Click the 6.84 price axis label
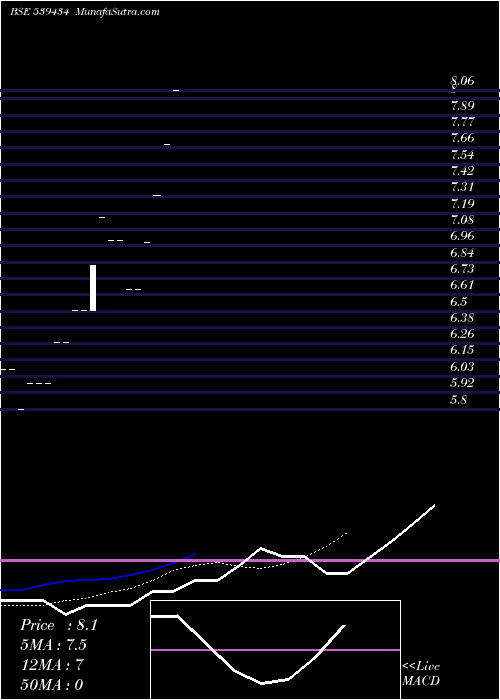The height and width of the screenshot is (700, 500). tap(462, 254)
